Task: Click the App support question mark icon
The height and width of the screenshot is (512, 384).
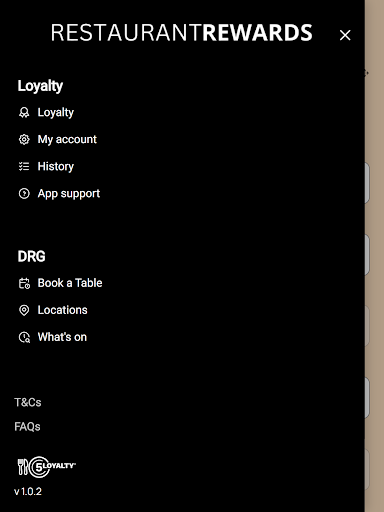Action: click(x=24, y=193)
